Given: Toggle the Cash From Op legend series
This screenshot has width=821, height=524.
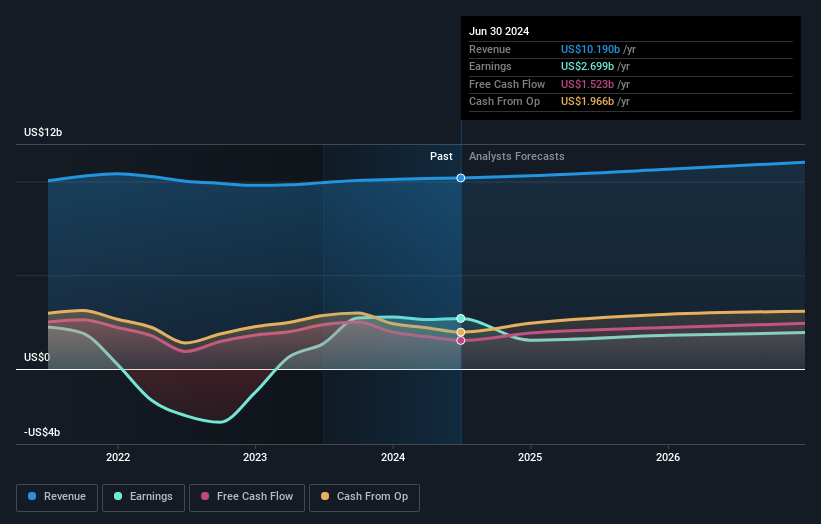Looking at the screenshot, I should tap(364, 497).
